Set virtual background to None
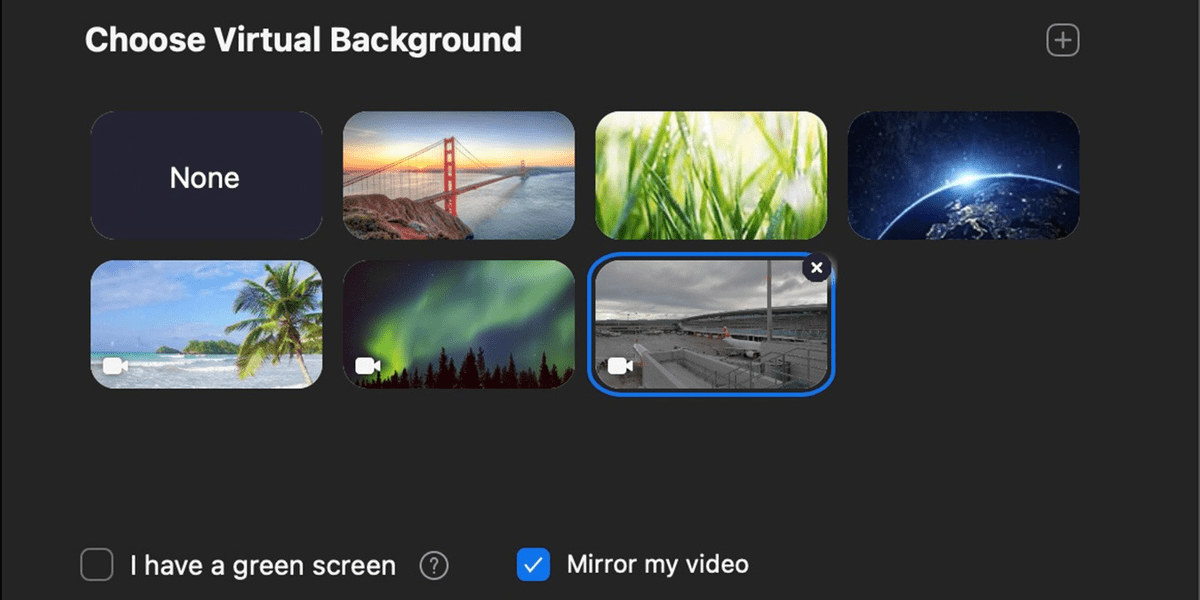The image size is (1200, 600). tap(206, 176)
